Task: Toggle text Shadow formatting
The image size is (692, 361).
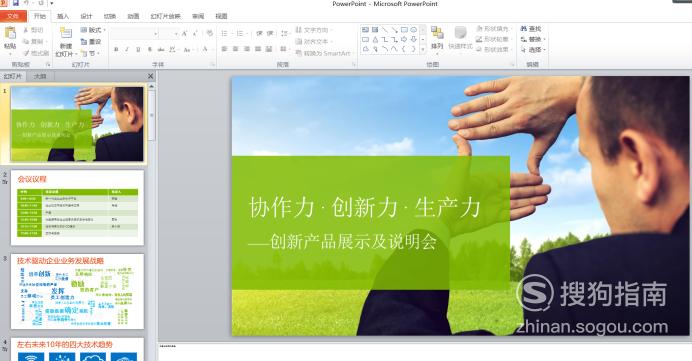Action: [x=150, y=49]
